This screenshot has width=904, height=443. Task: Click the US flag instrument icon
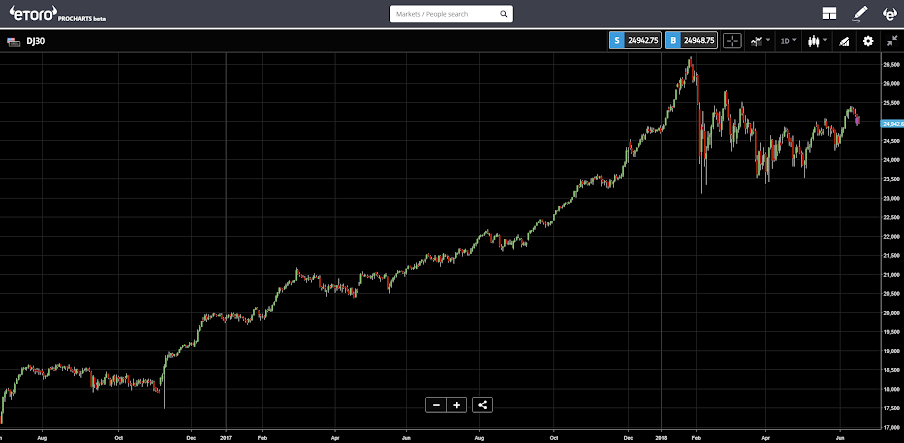[x=12, y=41]
